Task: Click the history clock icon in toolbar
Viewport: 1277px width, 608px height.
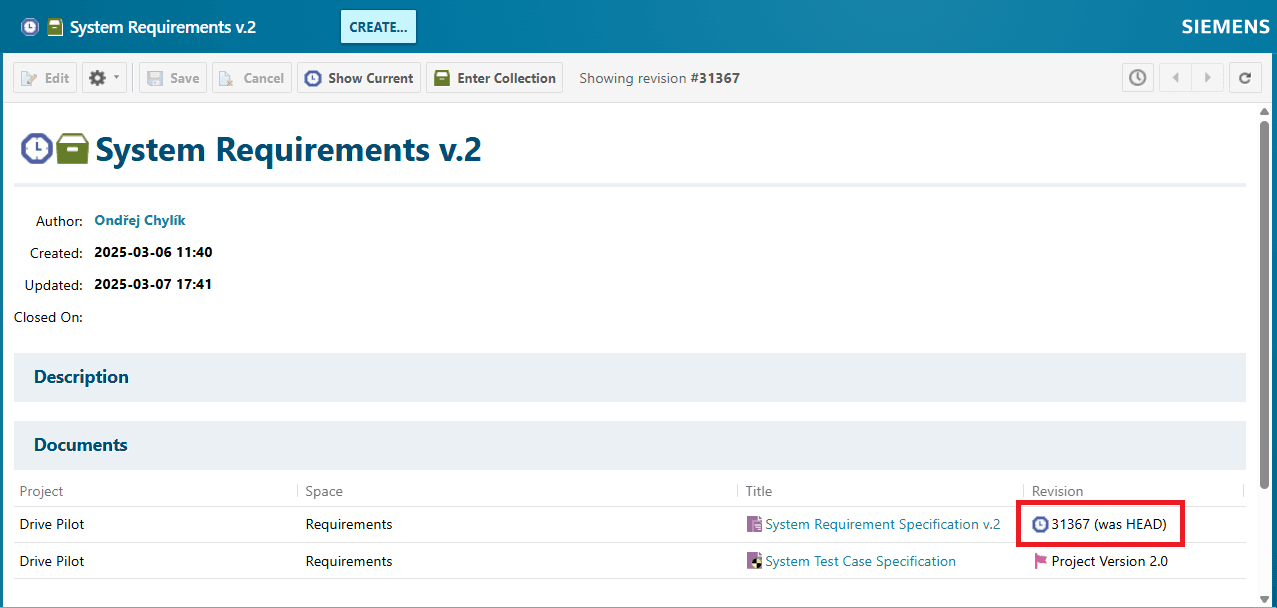Action: 1137,78
